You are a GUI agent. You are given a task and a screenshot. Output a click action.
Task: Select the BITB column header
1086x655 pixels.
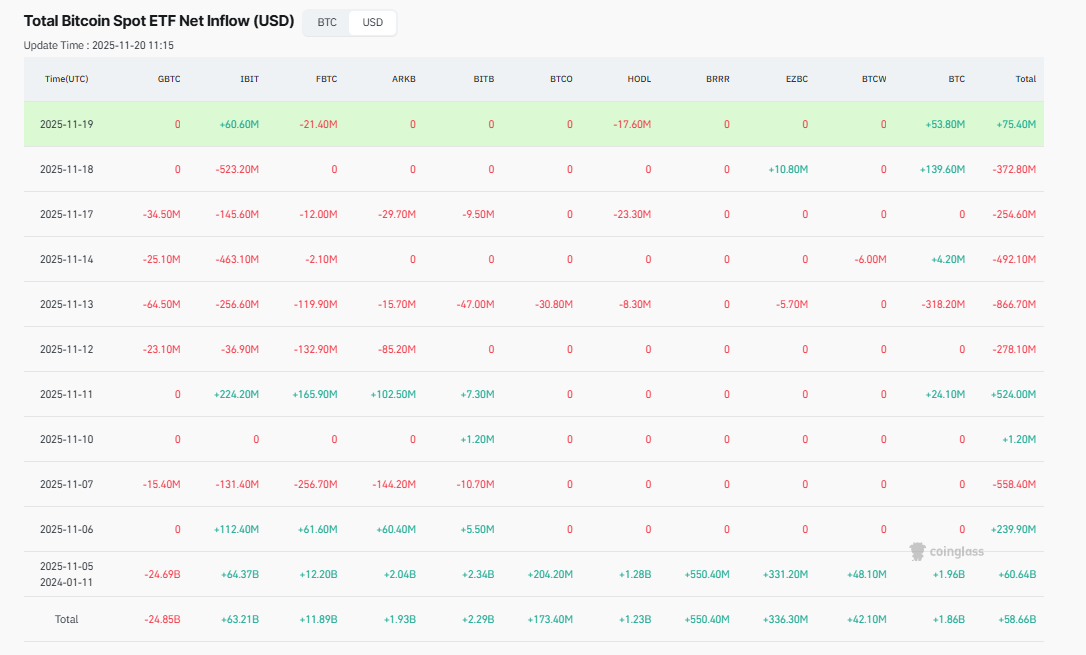click(x=483, y=79)
